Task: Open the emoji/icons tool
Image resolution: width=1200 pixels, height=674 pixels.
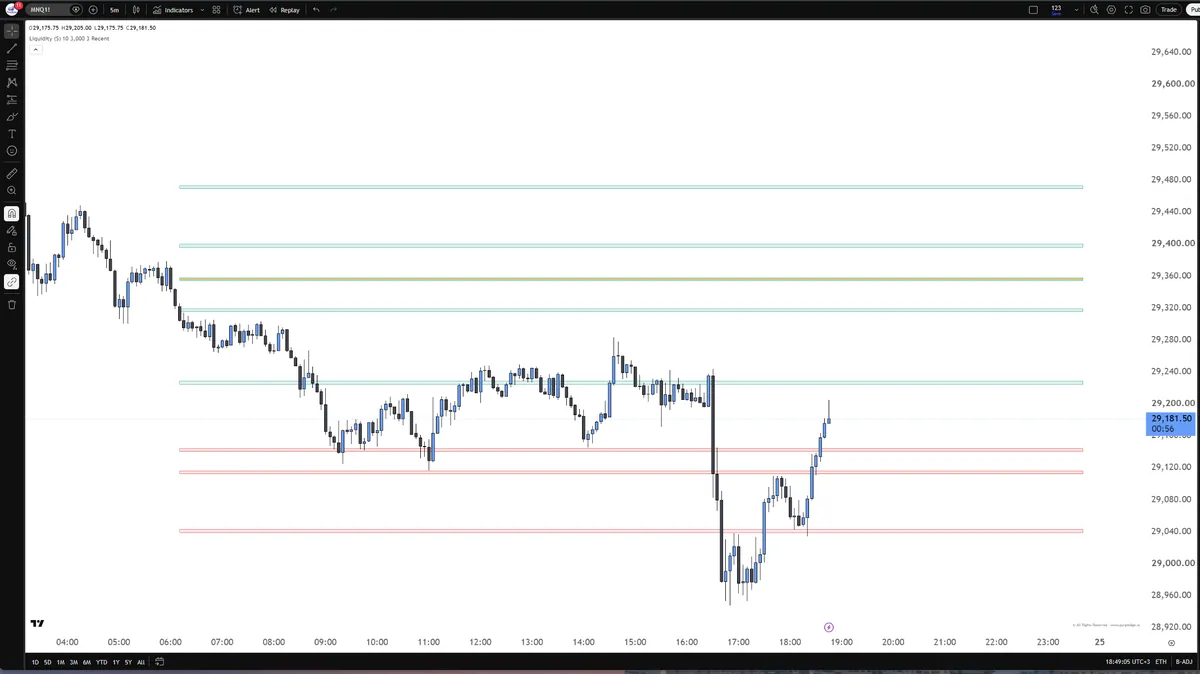Action: pyautogui.click(x=12, y=150)
